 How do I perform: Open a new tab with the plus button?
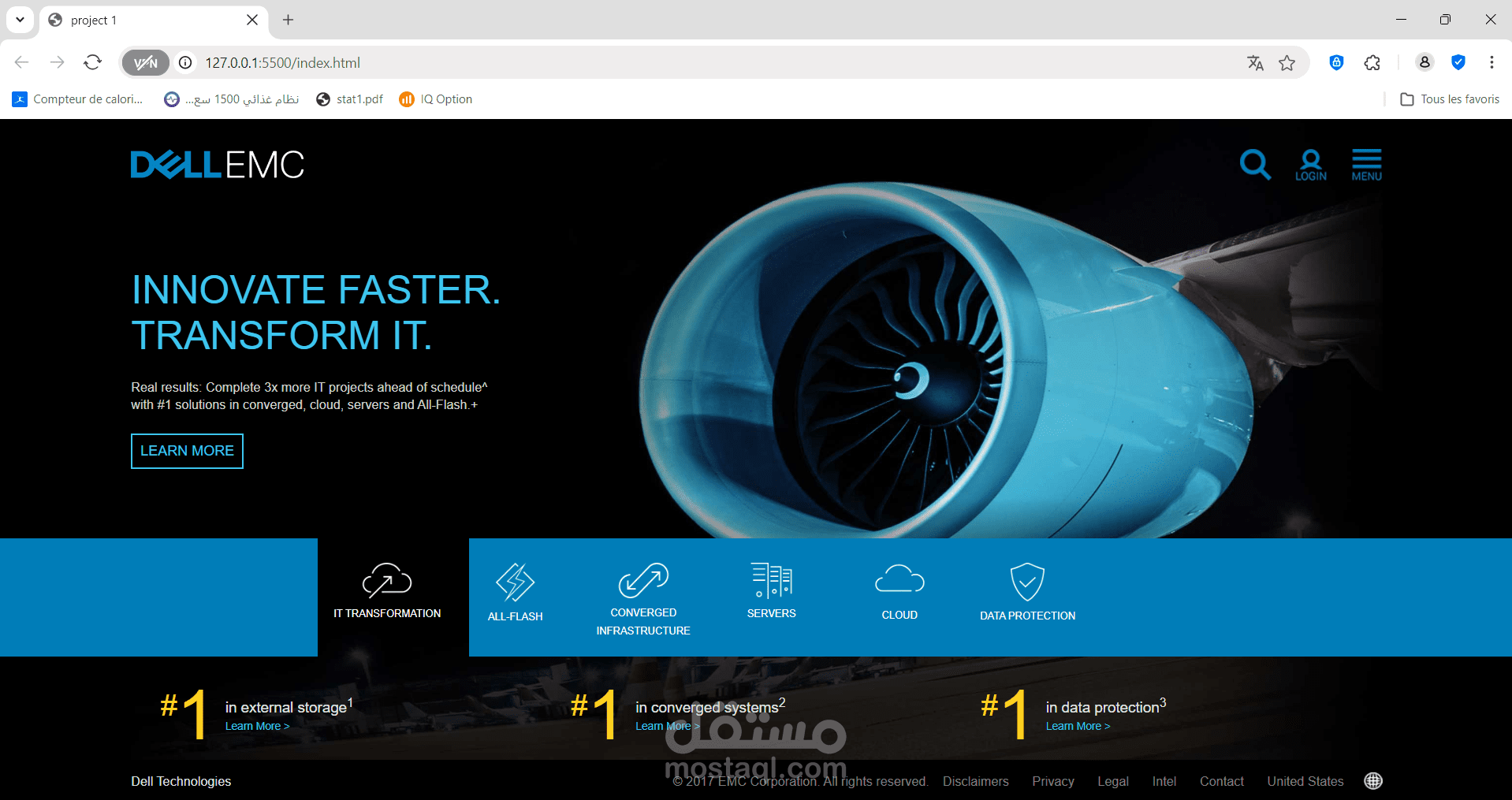(289, 20)
